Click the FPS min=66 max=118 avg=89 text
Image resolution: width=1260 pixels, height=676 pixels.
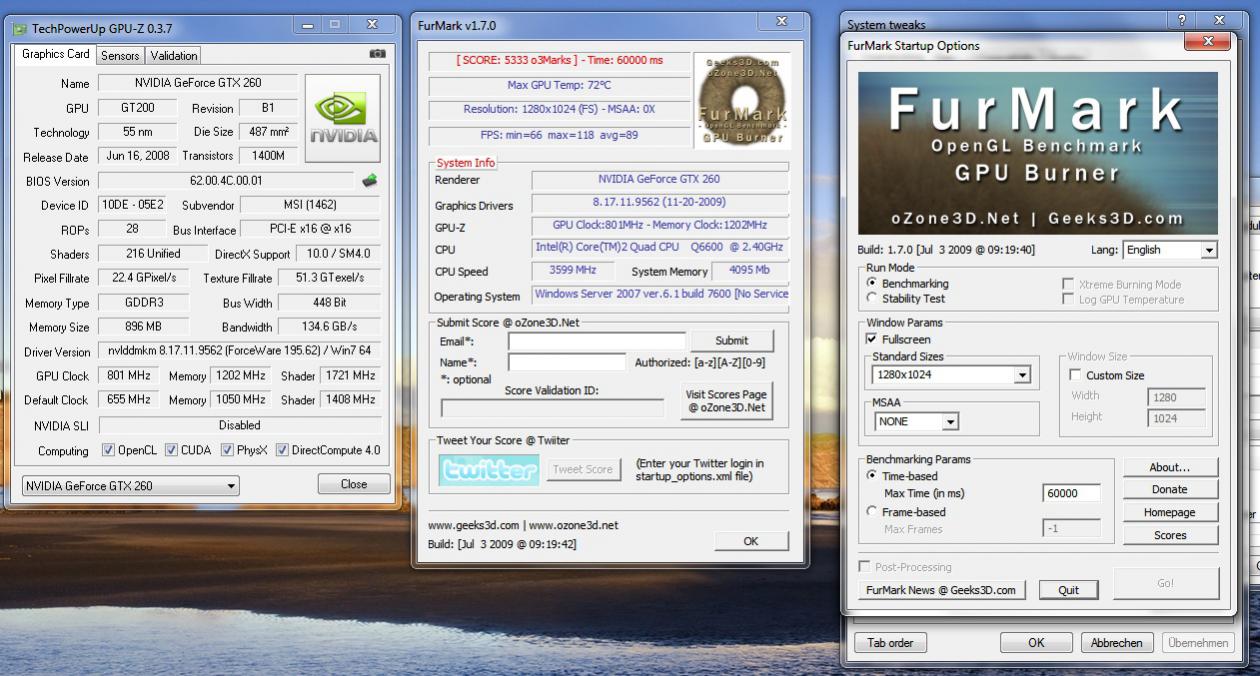(559, 134)
